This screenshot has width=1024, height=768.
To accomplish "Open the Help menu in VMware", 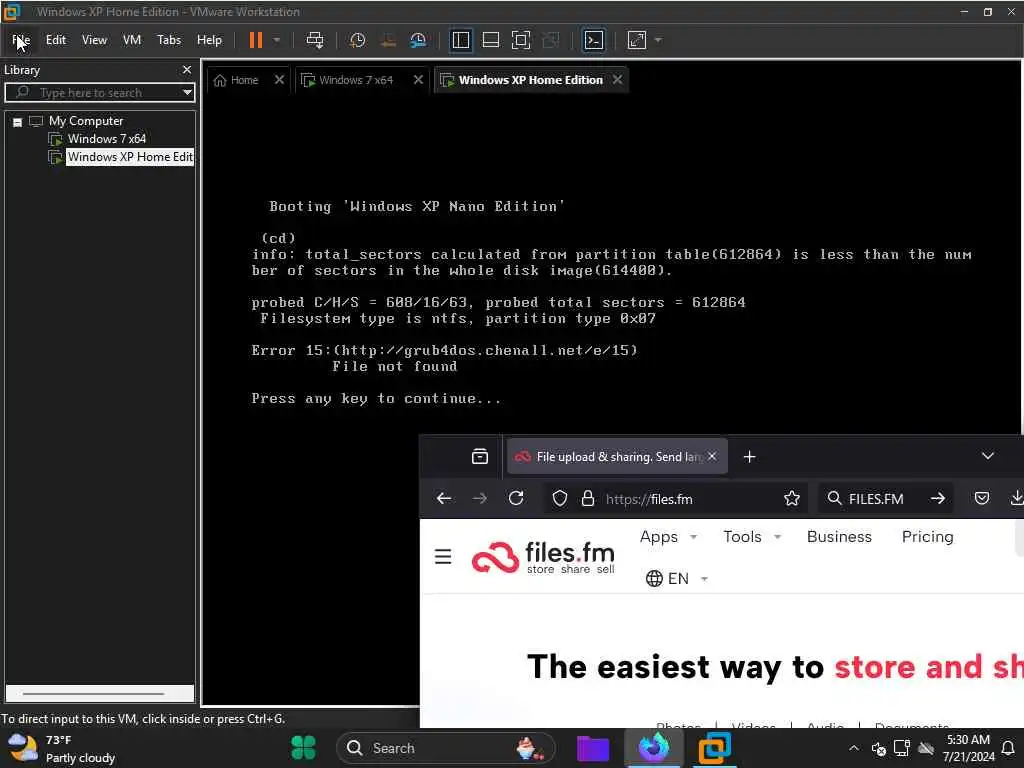I will 209,40.
